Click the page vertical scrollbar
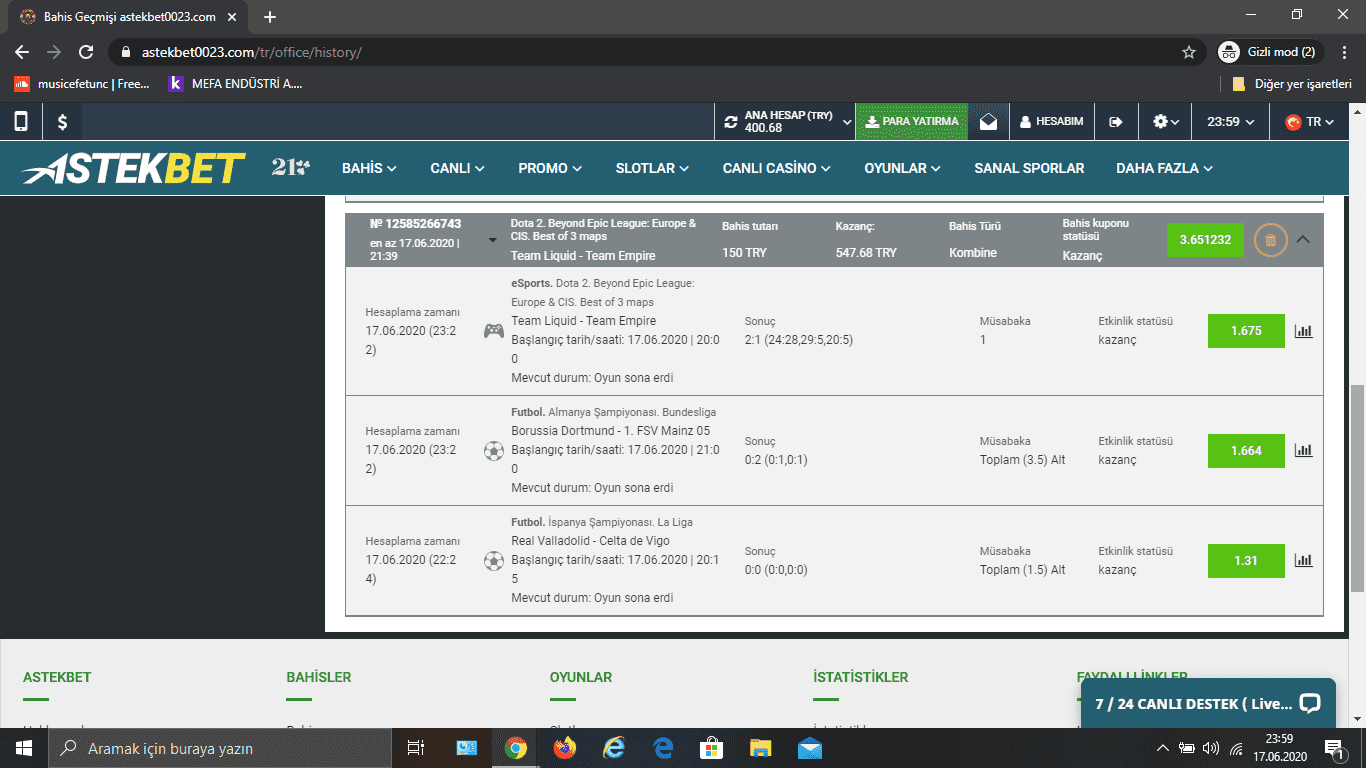Screen dimensions: 1366x768 (1357, 487)
